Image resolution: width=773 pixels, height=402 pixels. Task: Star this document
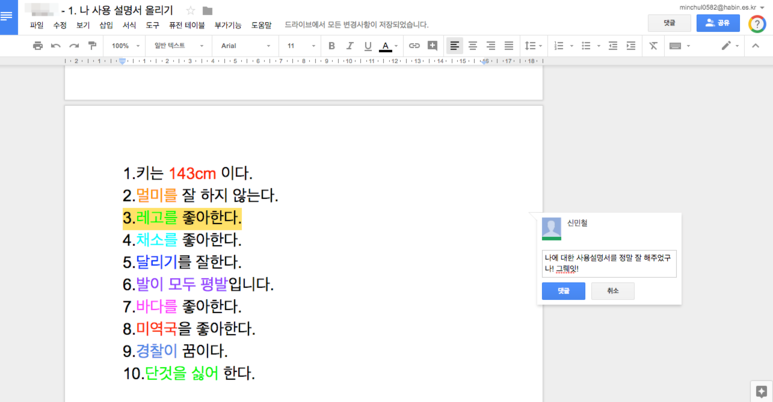coord(191,11)
